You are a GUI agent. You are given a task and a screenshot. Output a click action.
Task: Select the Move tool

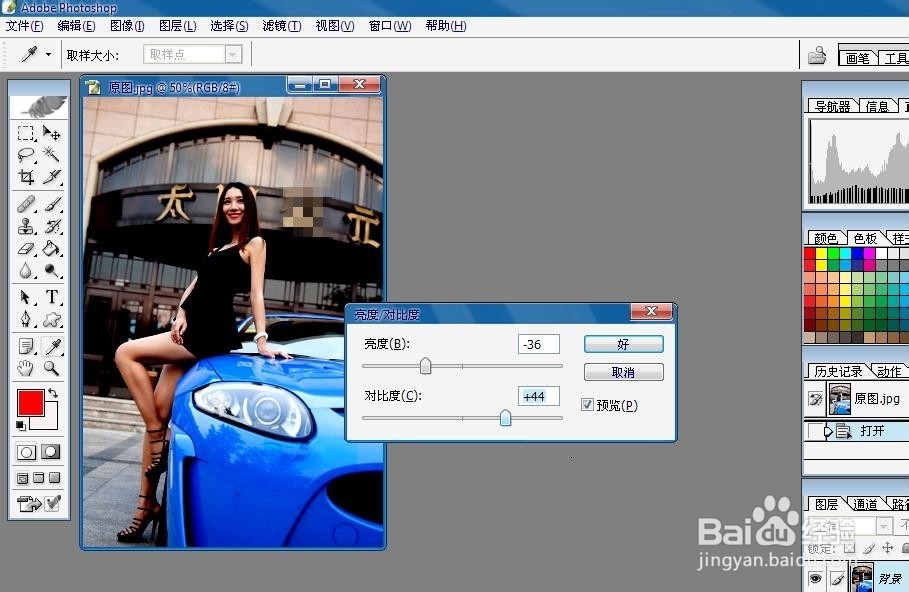[50, 132]
